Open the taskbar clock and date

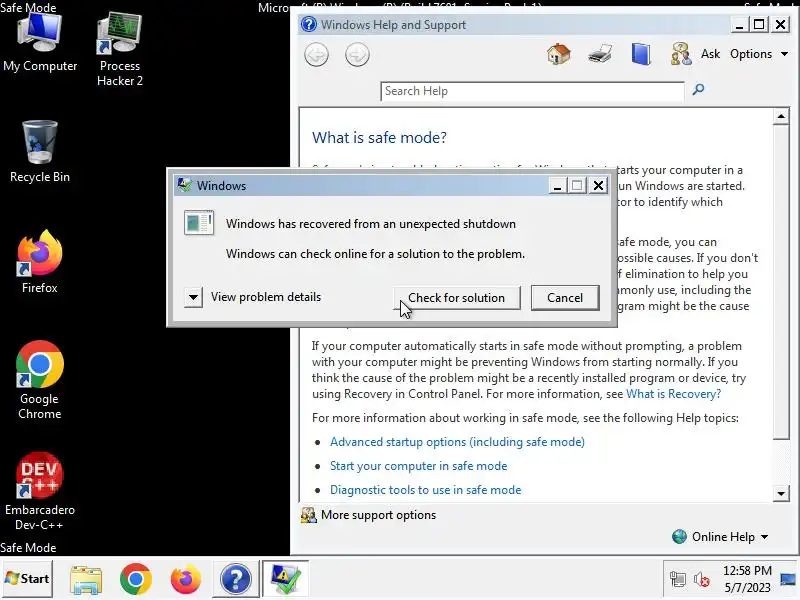(x=747, y=579)
